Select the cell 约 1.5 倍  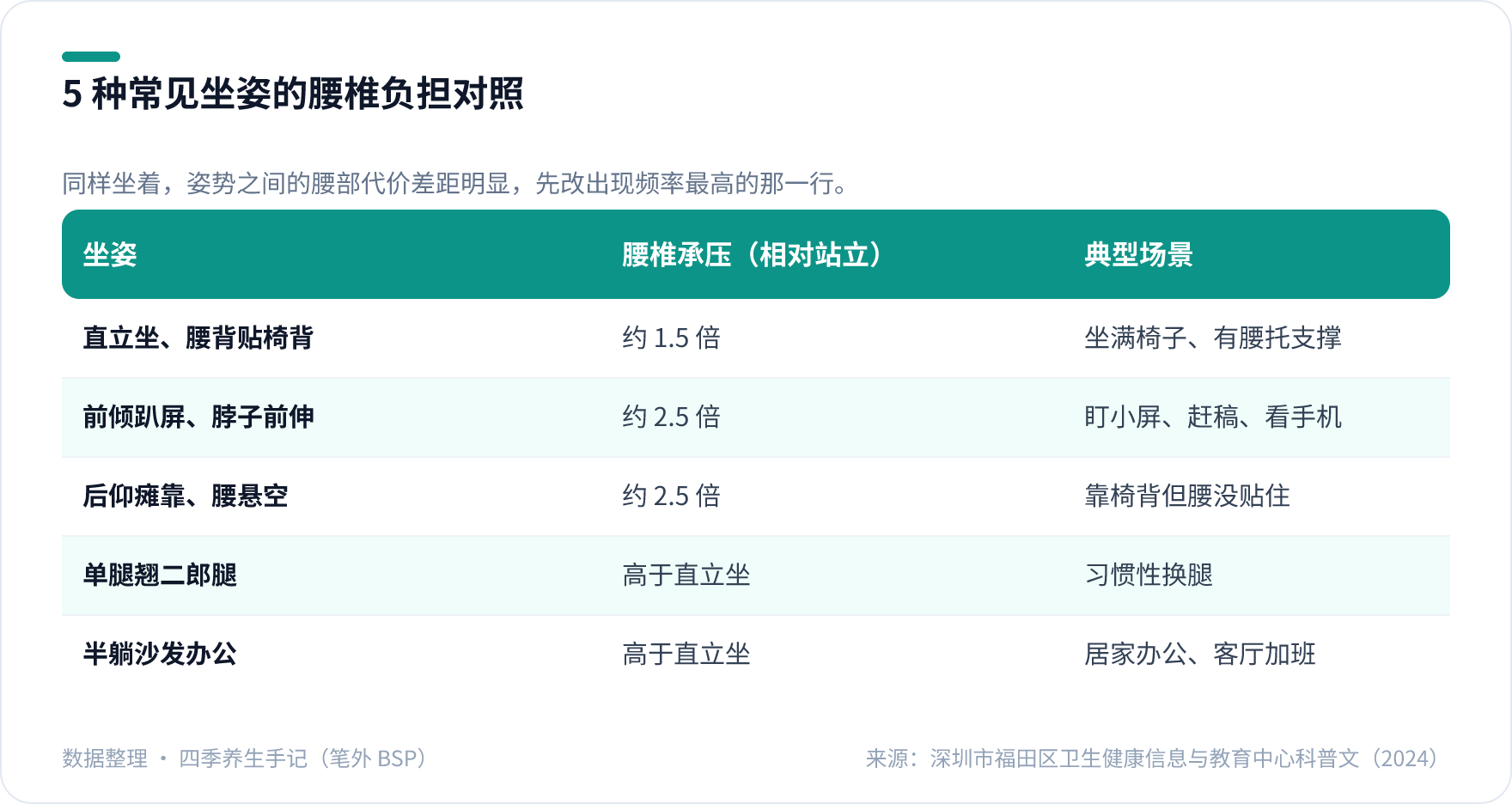point(671,338)
